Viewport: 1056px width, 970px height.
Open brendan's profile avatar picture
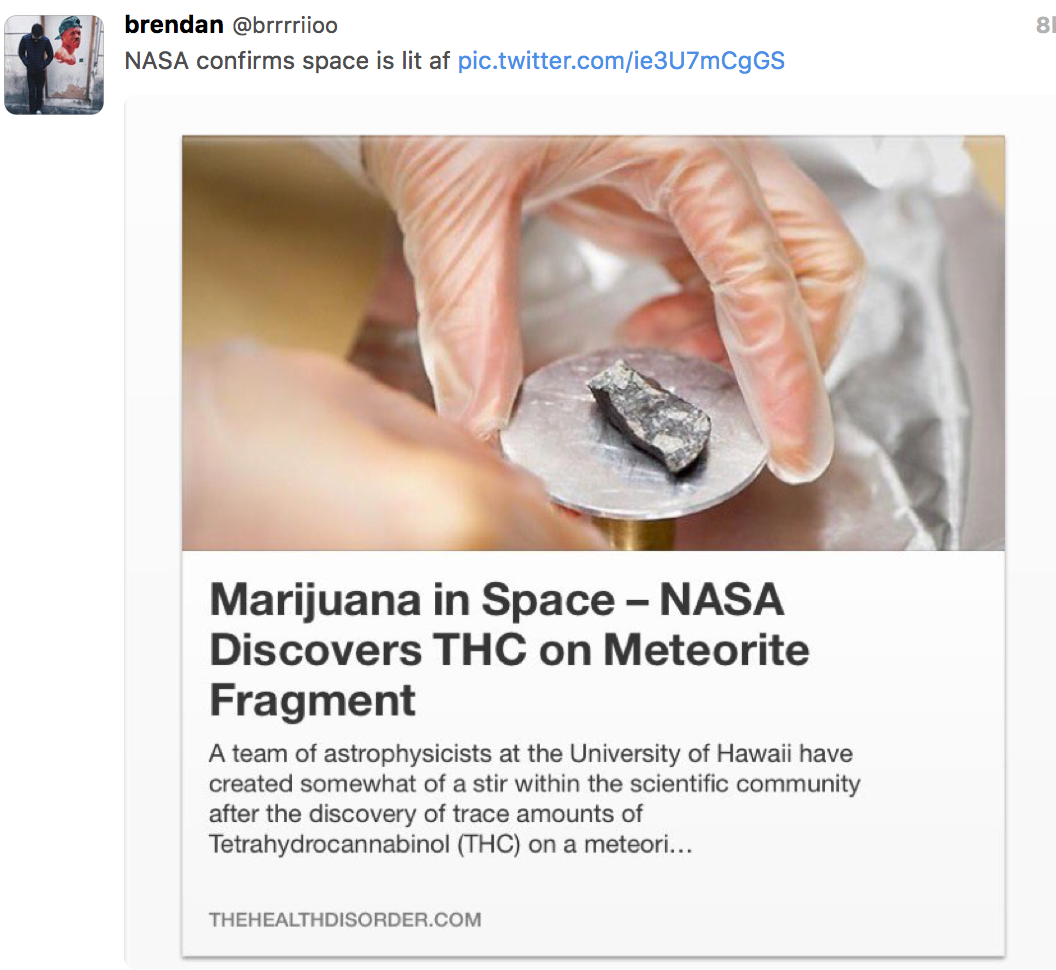(x=54, y=65)
